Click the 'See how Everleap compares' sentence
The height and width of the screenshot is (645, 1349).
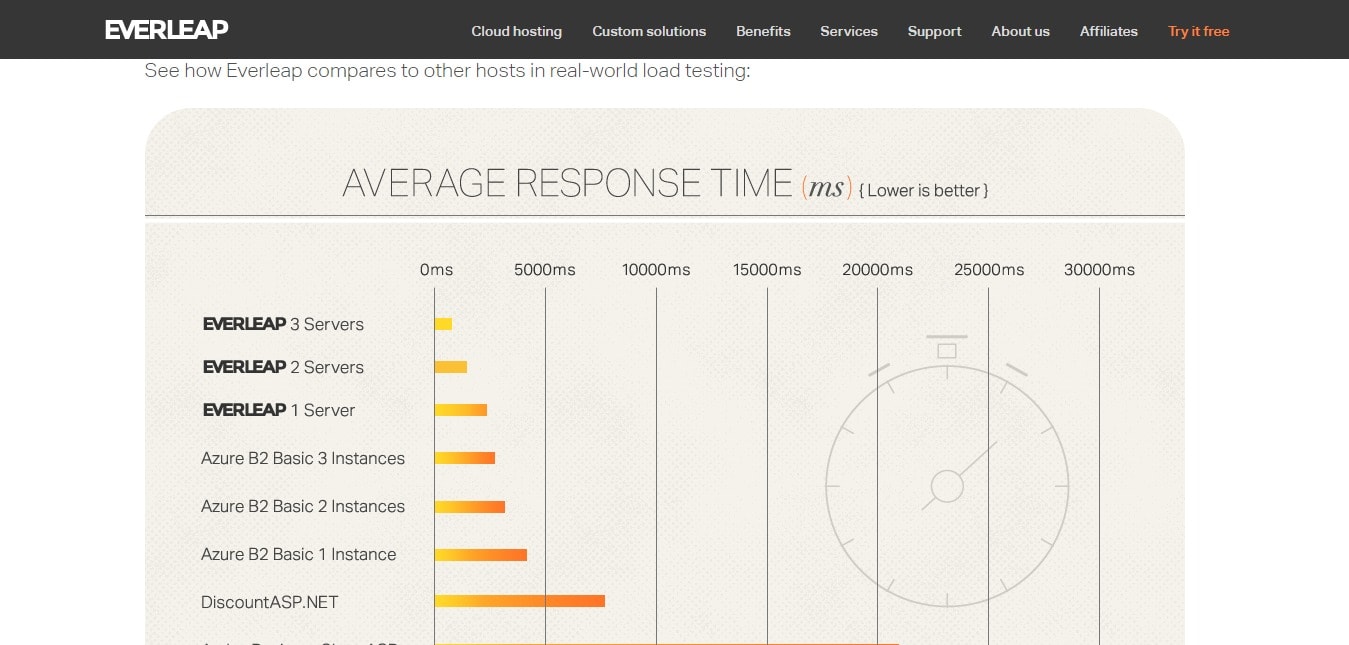(447, 71)
